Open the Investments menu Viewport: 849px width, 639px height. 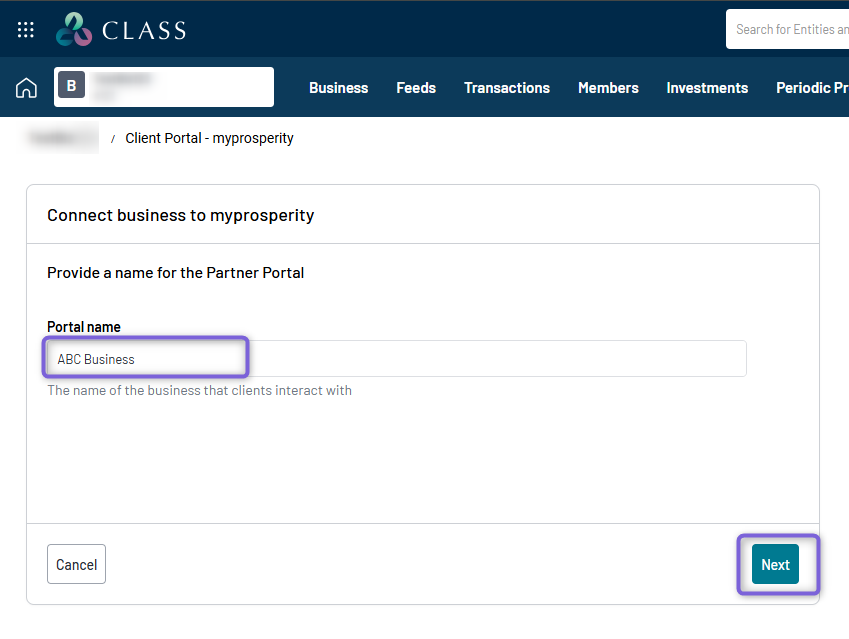(x=707, y=88)
